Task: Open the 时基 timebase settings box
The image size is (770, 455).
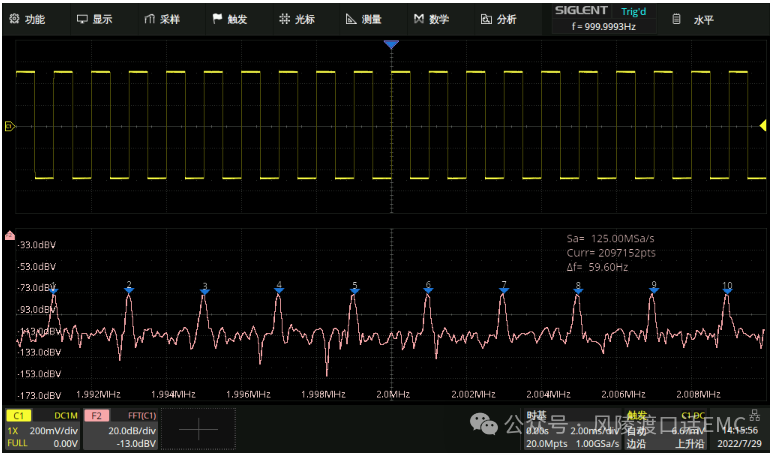Action: click(x=570, y=429)
